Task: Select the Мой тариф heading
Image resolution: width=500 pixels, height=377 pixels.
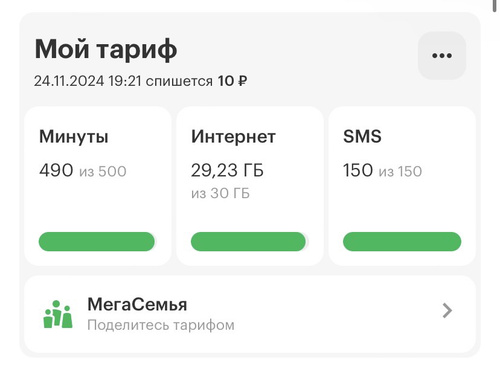Action: (x=106, y=49)
